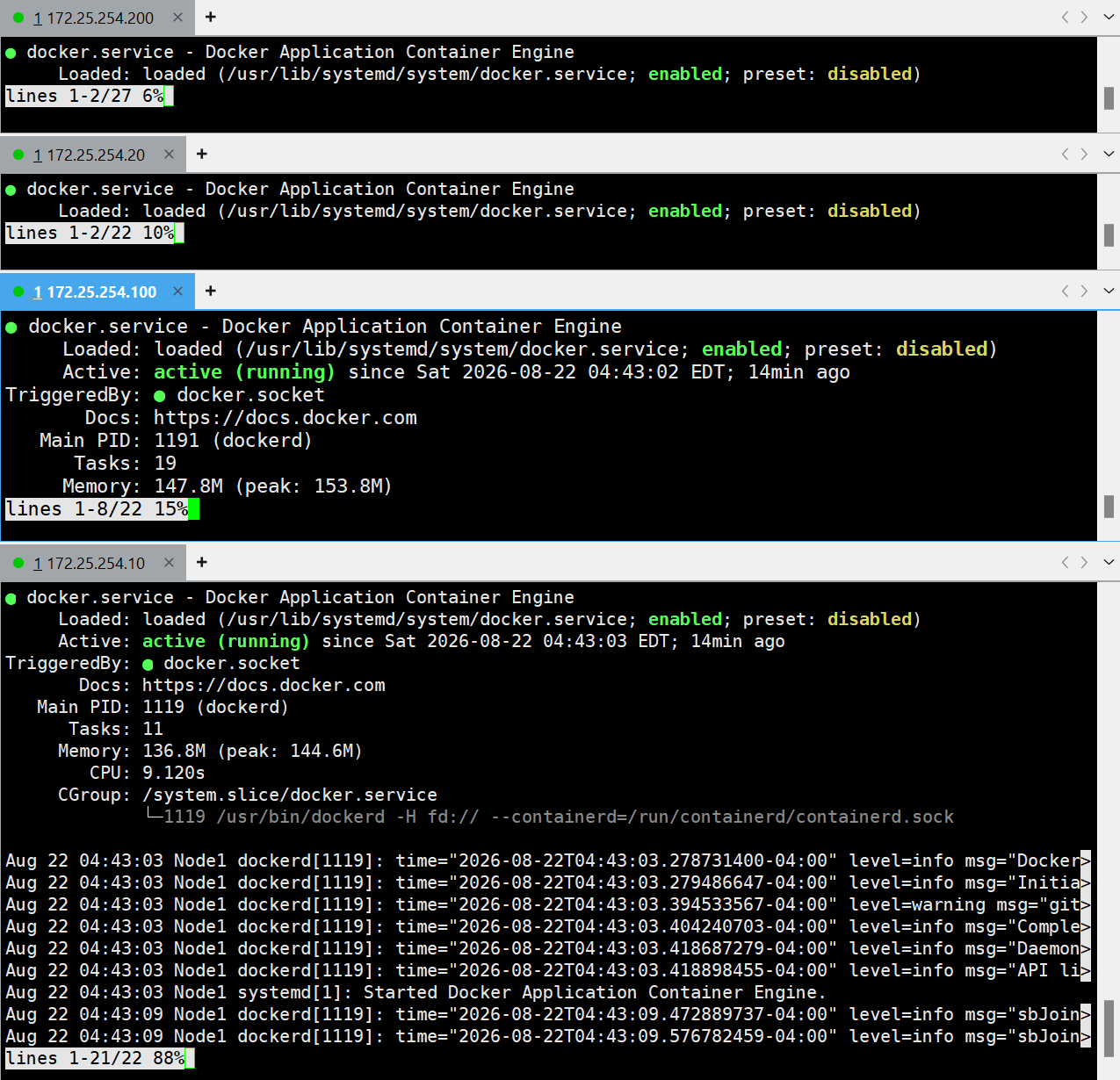Click 'Memory: 136.8M (peak: 144.6M)' text
1120x1080 pixels.
pos(210,751)
